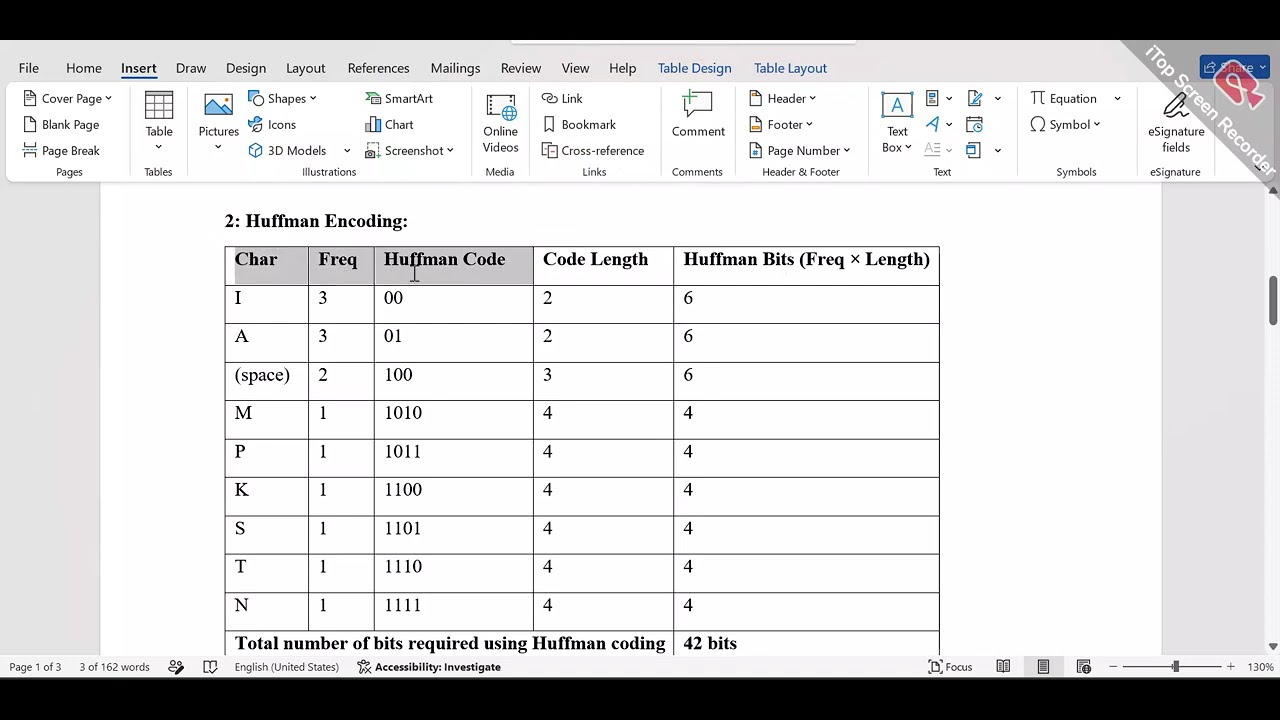Switch to Print Layout view

(1043, 667)
